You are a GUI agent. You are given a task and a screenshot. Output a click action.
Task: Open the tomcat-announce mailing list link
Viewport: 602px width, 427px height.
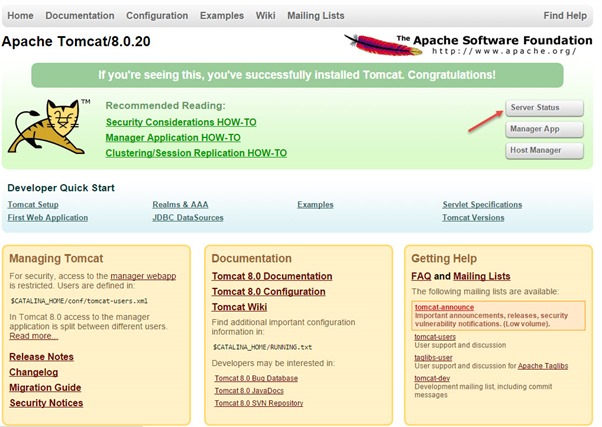click(x=444, y=307)
